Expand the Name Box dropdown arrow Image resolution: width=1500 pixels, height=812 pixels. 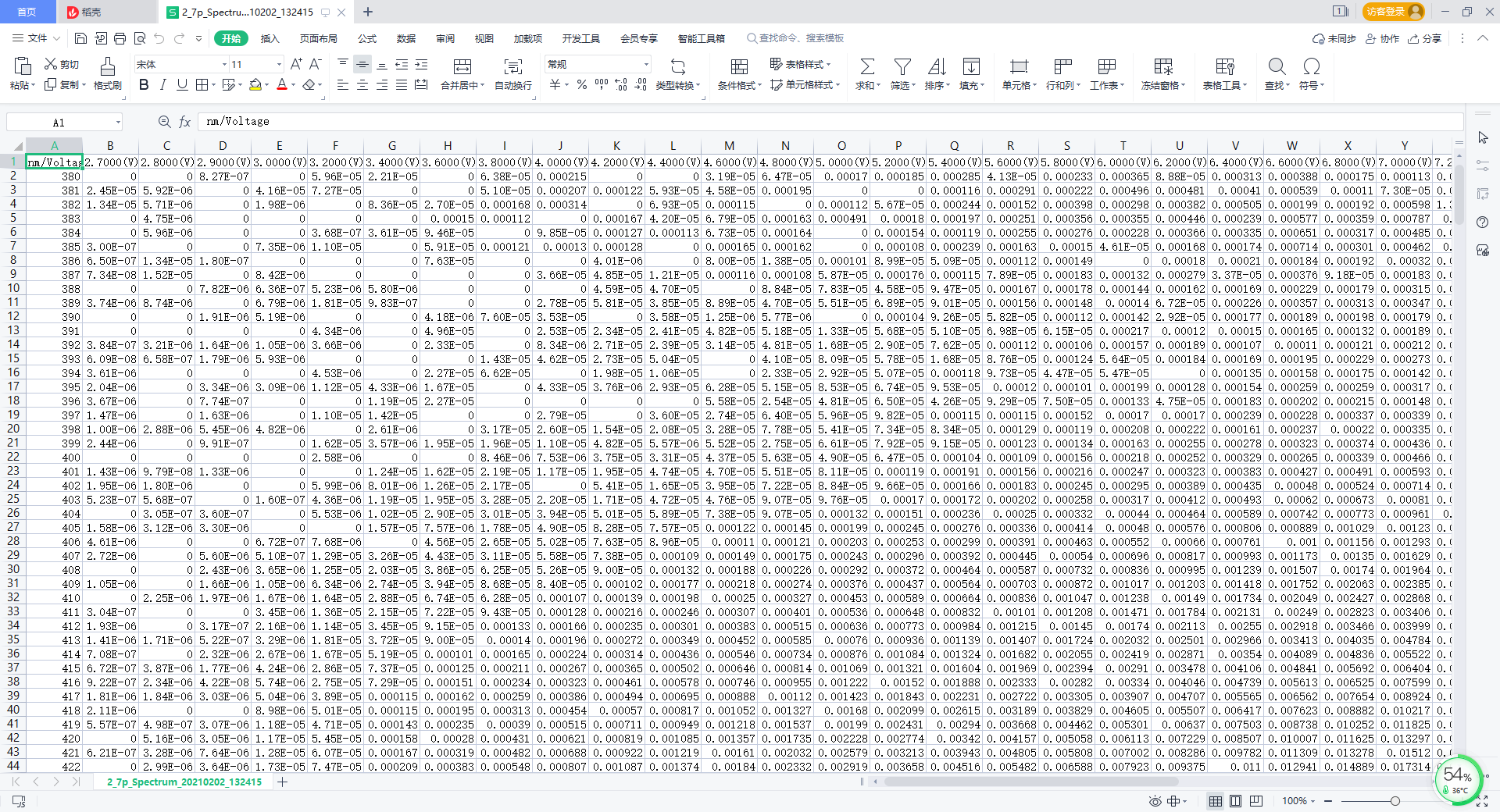(x=118, y=122)
